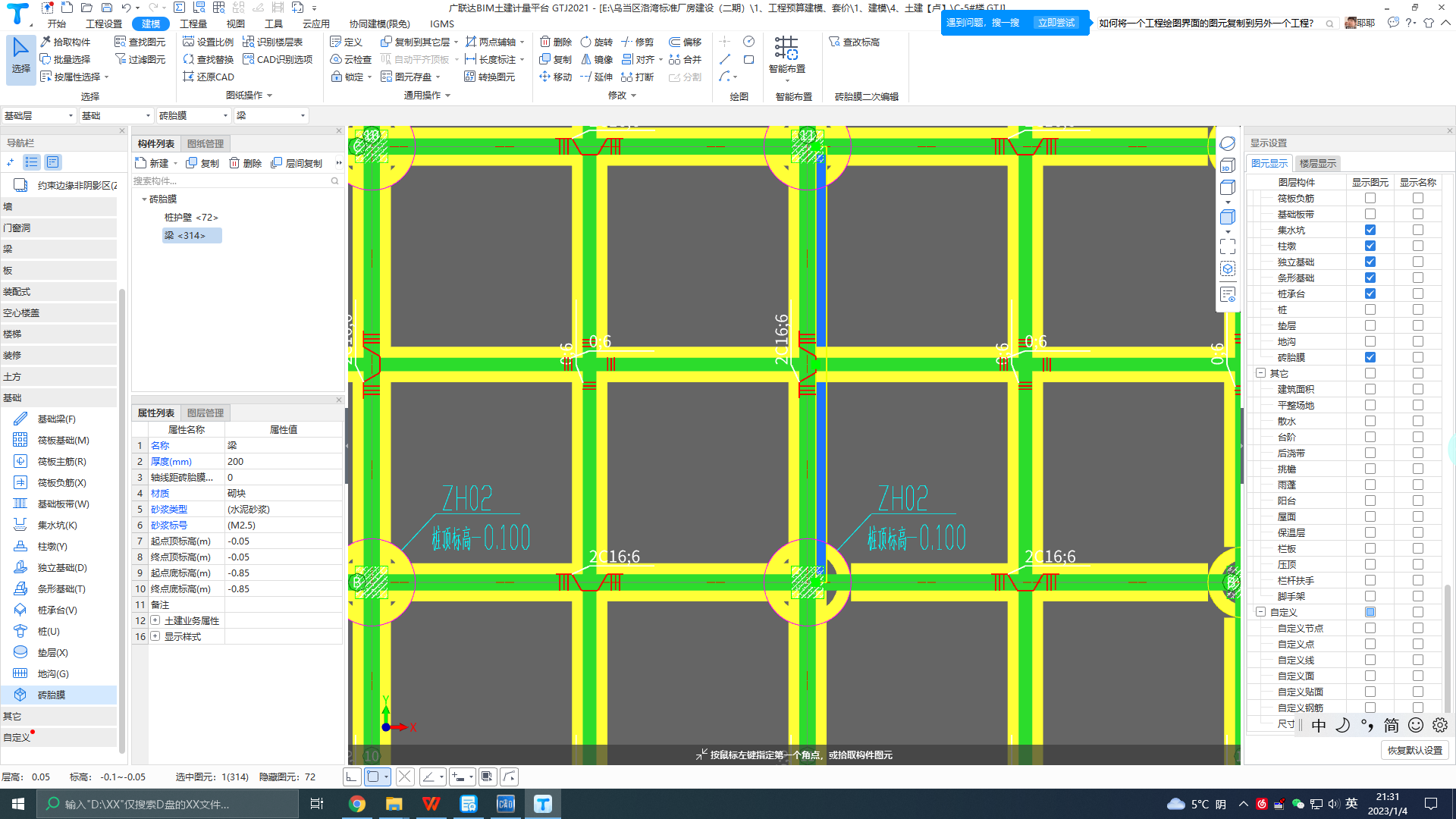Screen dimensions: 1456x819
Task: Open Chrome from taskbar
Action: click(356, 804)
